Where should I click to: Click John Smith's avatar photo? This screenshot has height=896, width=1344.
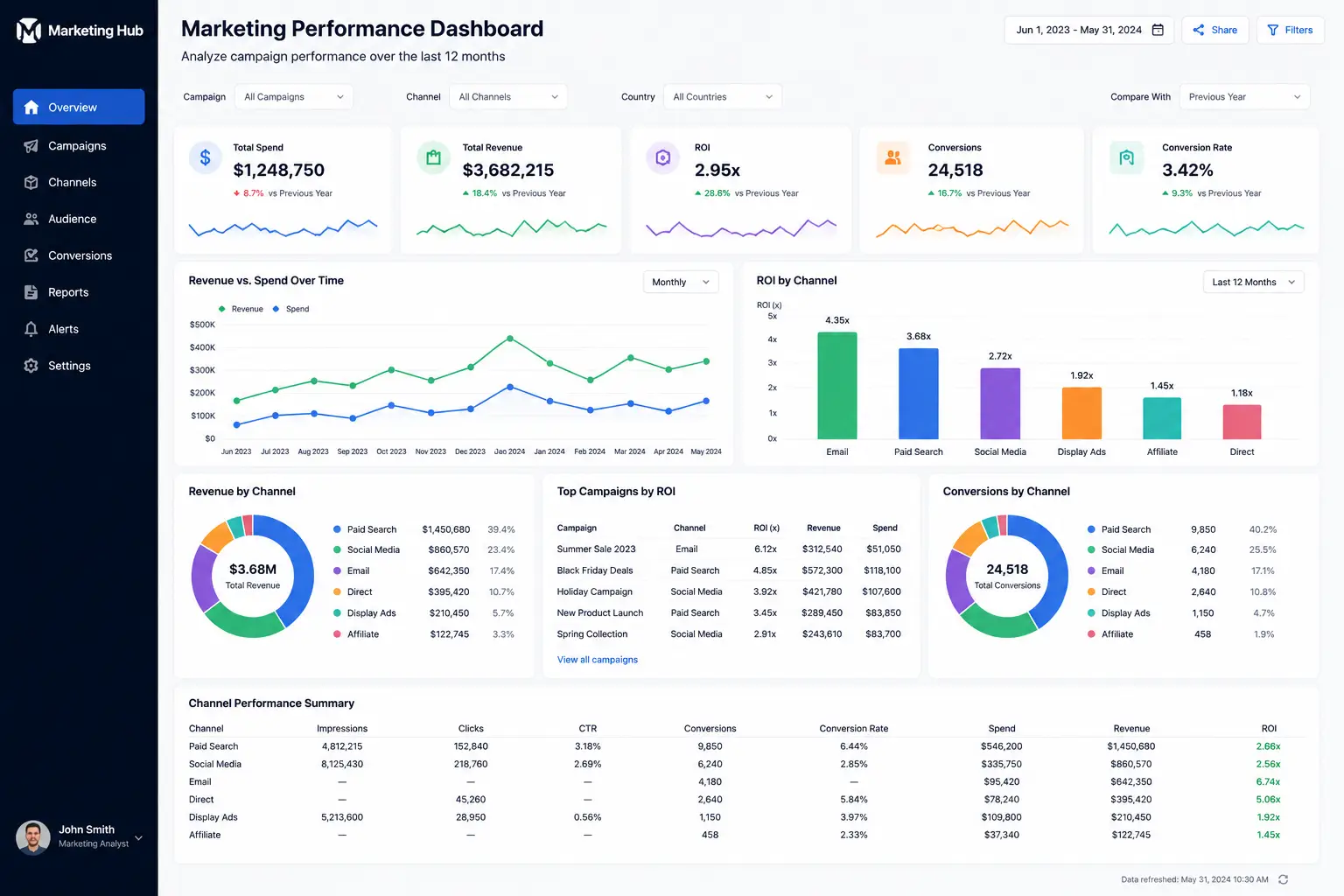(33, 837)
